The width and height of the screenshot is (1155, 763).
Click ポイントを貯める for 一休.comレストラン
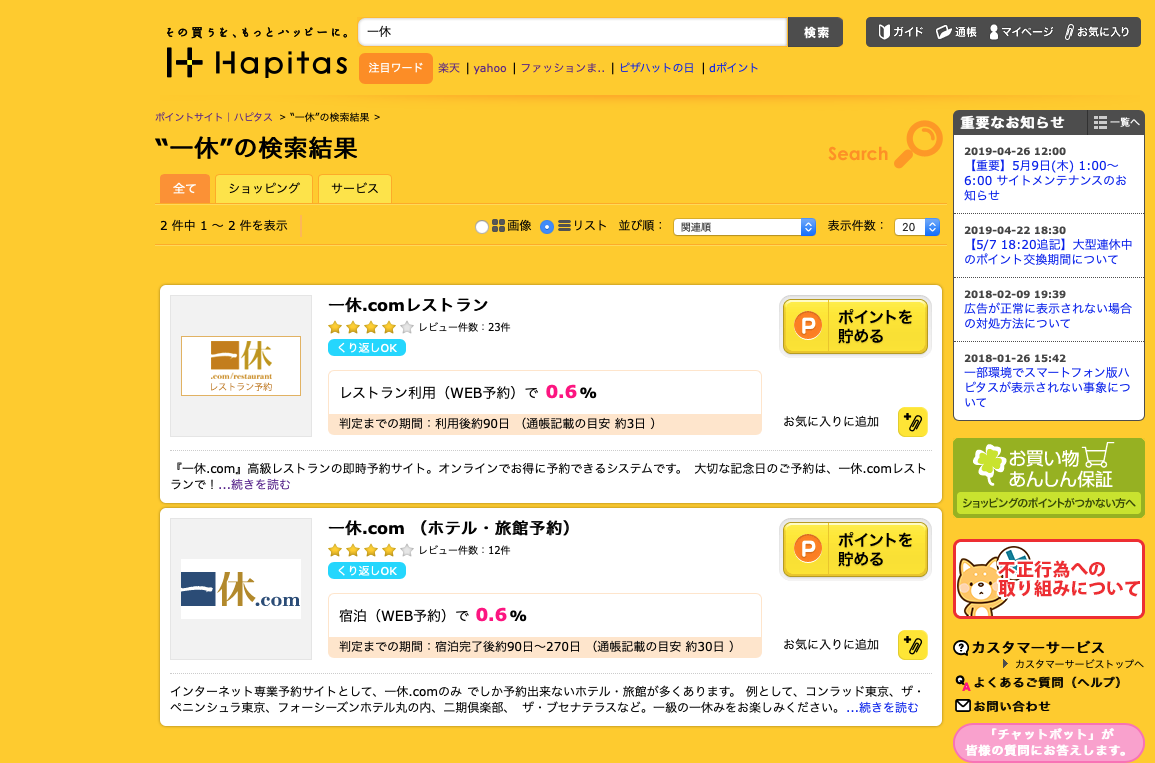(855, 326)
